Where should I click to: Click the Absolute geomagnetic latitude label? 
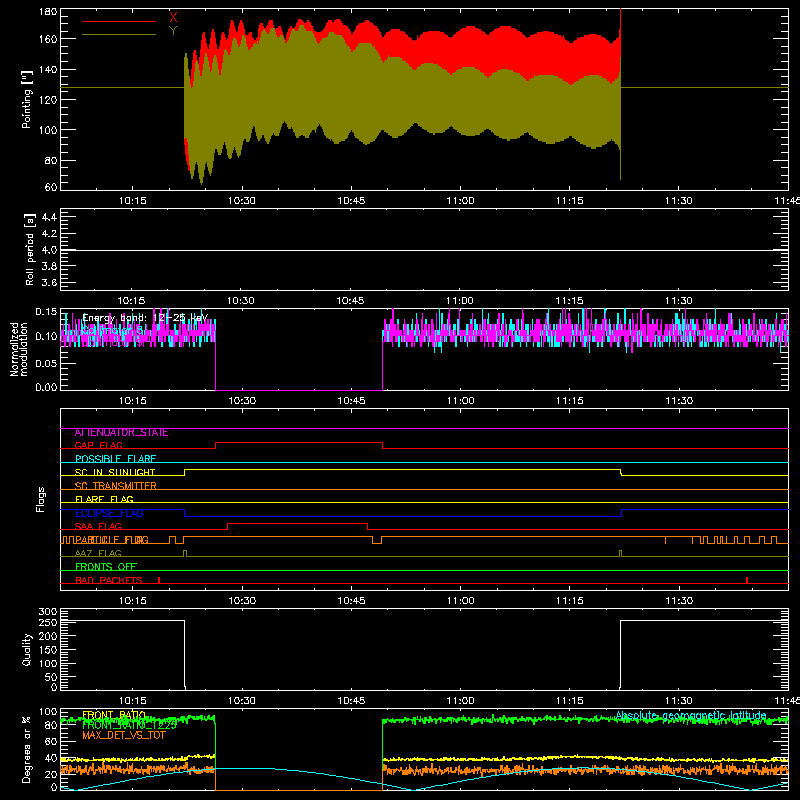pyautogui.click(x=691, y=715)
